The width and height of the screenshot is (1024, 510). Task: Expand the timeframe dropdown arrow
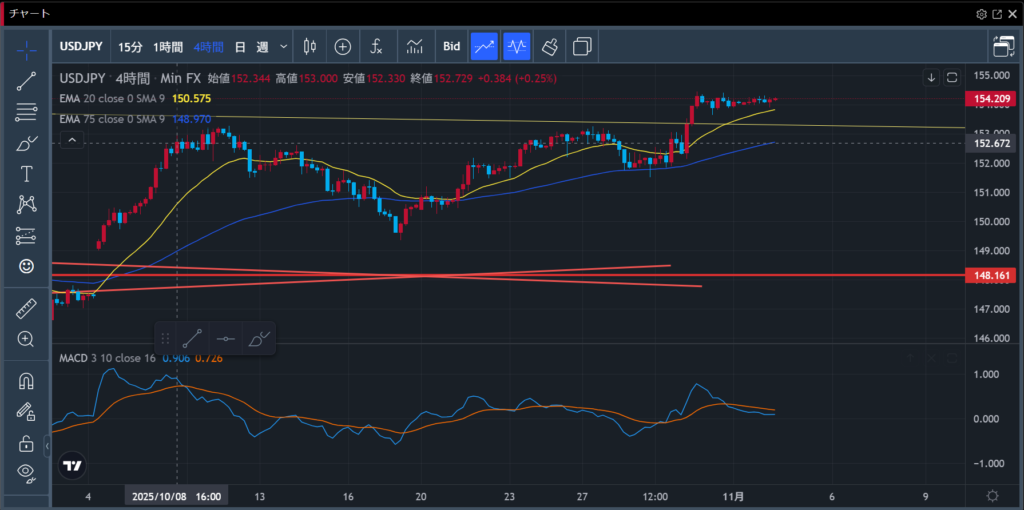pos(285,46)
